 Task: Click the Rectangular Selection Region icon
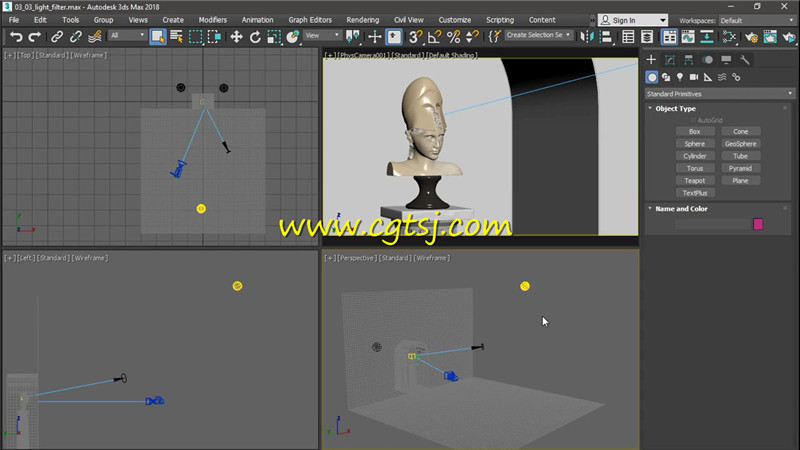pyautogui.click(x=195, y=37)
